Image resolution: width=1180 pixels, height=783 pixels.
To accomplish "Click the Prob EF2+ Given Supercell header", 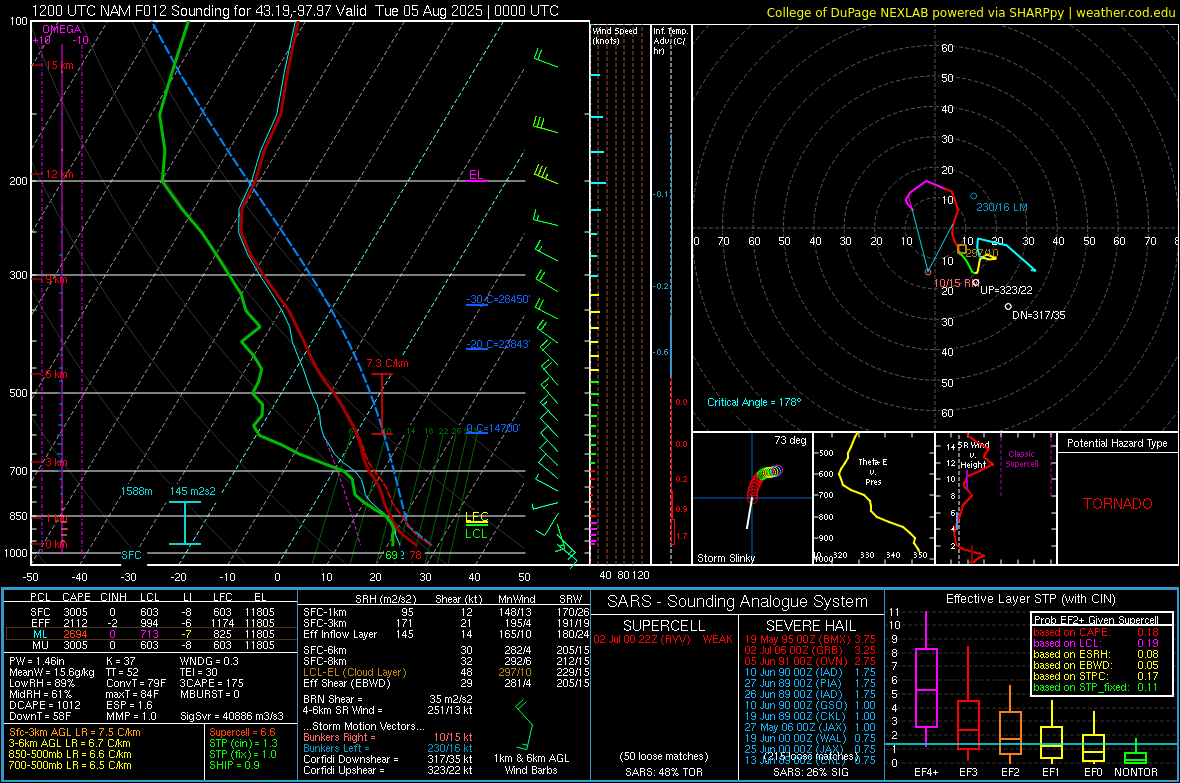I will [1096, 620].
